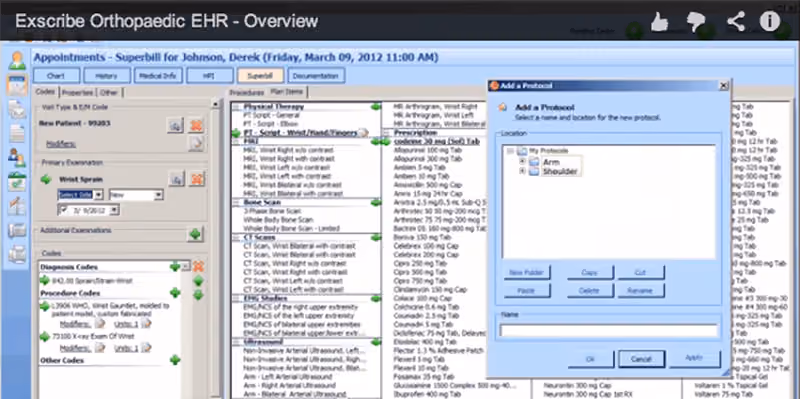This screenshot has width=800, height=399.
Task: Show video info icon
Action: point(770,21)
